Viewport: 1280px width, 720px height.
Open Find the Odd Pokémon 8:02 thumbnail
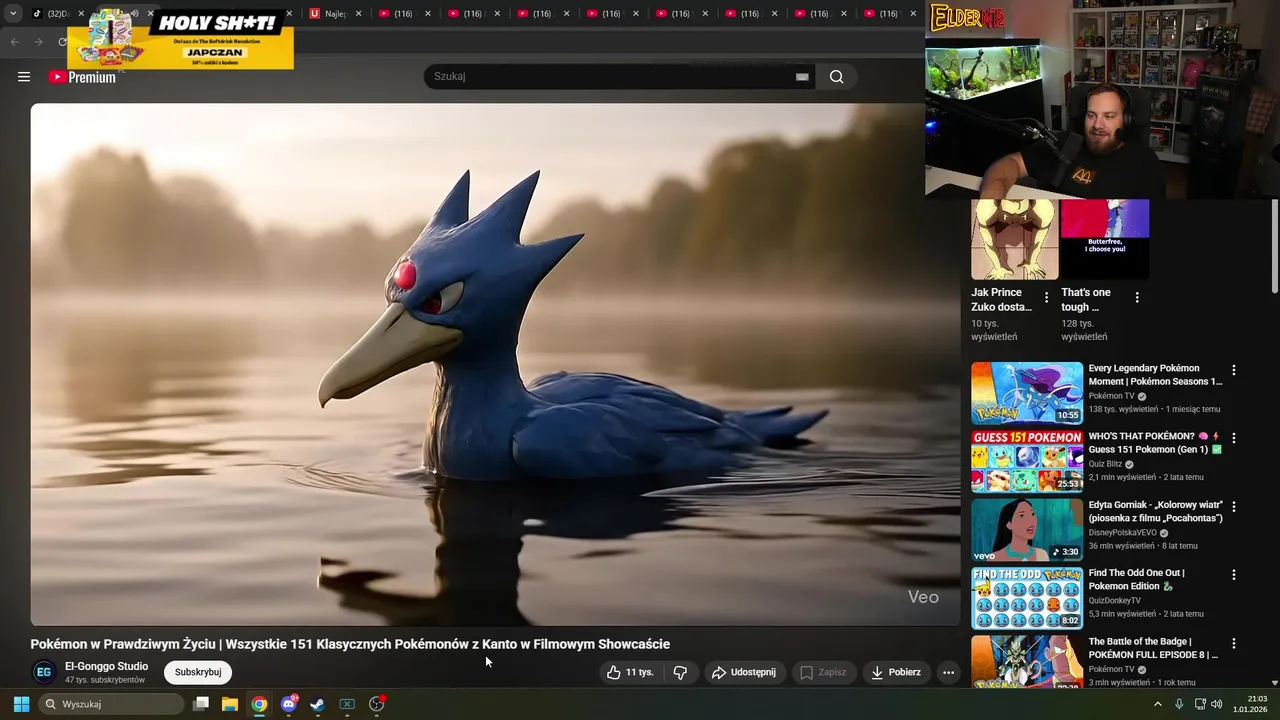(1027, 598)
